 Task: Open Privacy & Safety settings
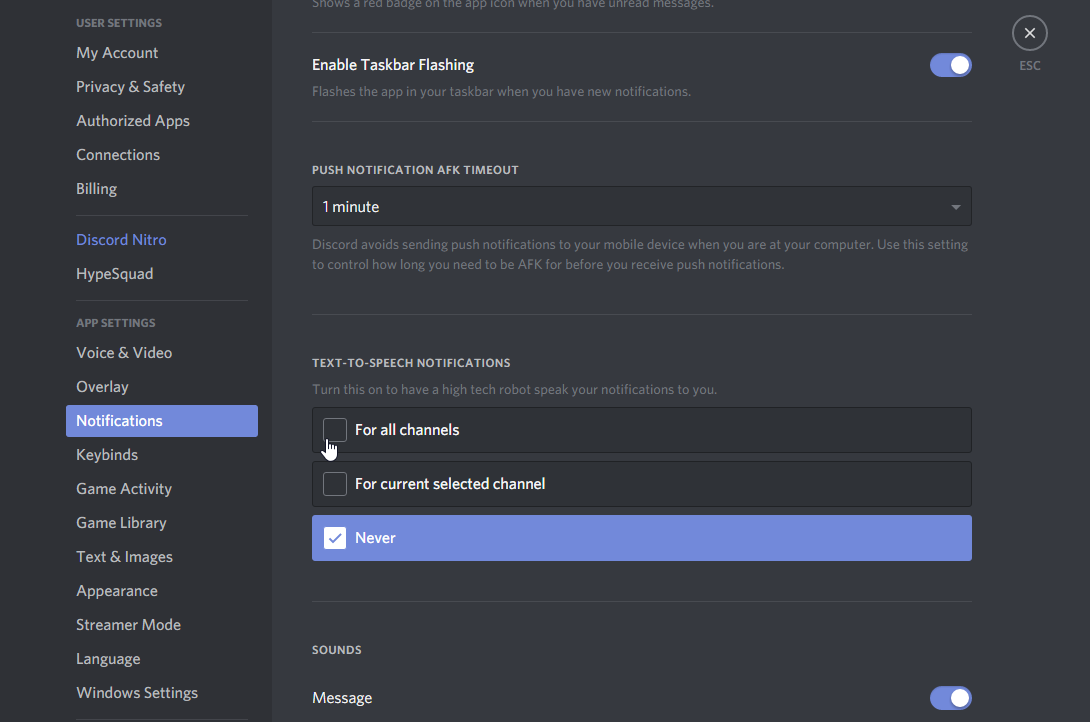tap(130, 86)
